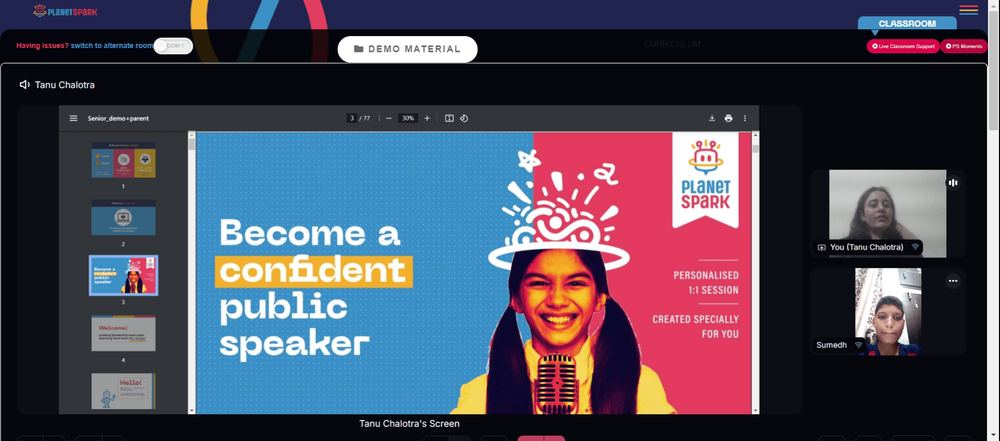Click Sumedh's video tile

tap(888, 311)
